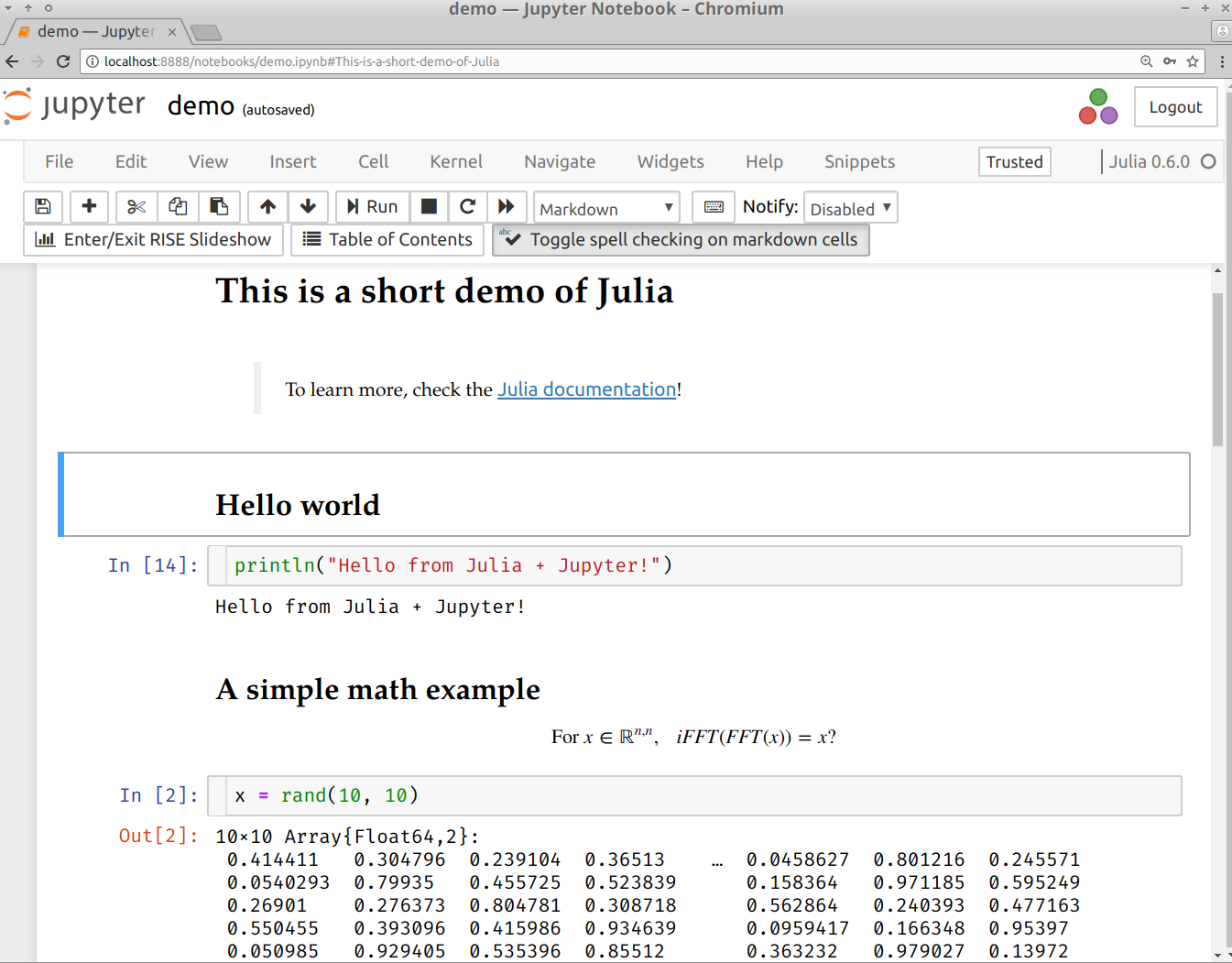
Task: Select the demo — Jupyter browser tab
Action: [x=96, y=31]
